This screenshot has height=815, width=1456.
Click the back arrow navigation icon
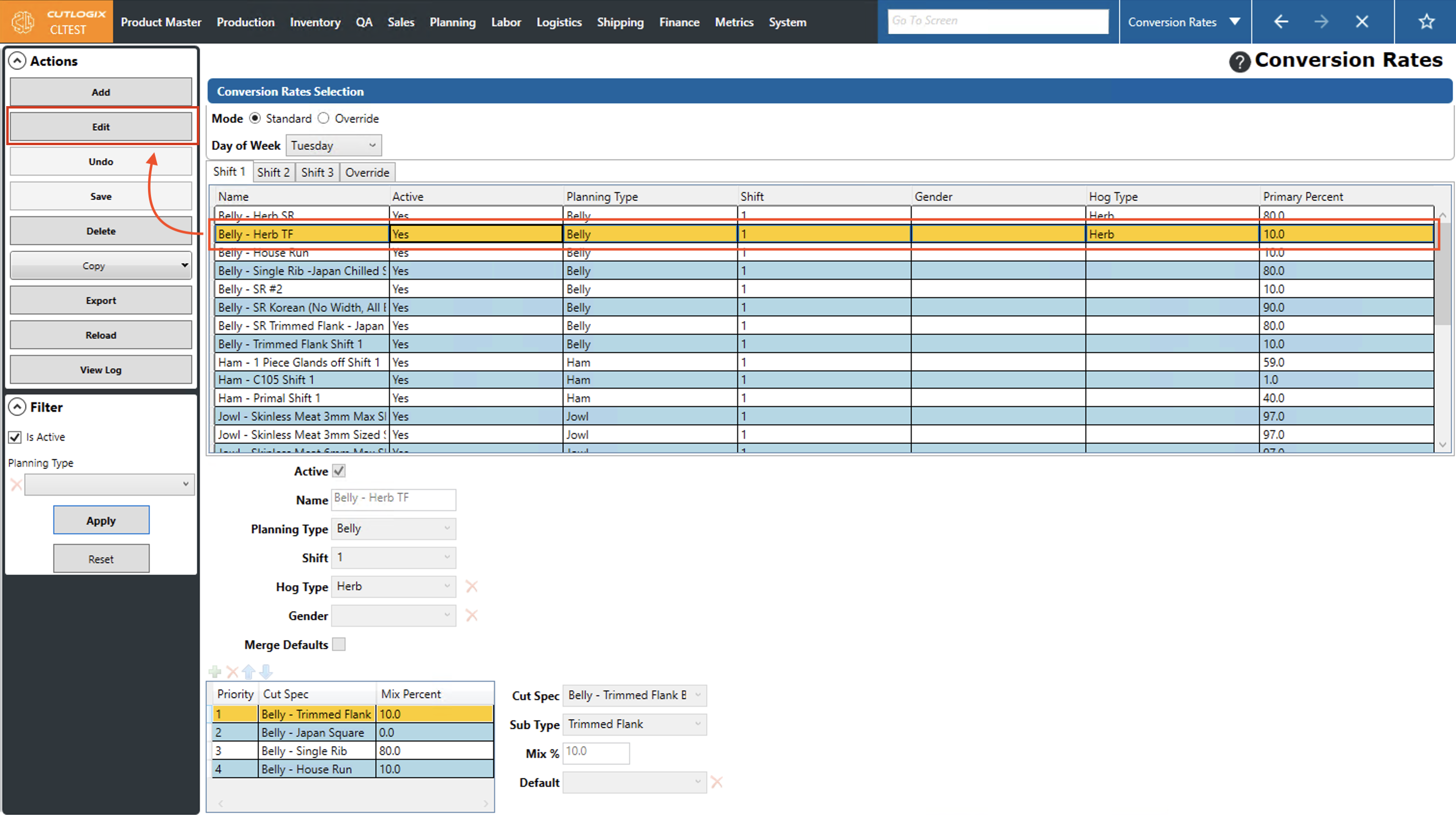point(1281,22)
